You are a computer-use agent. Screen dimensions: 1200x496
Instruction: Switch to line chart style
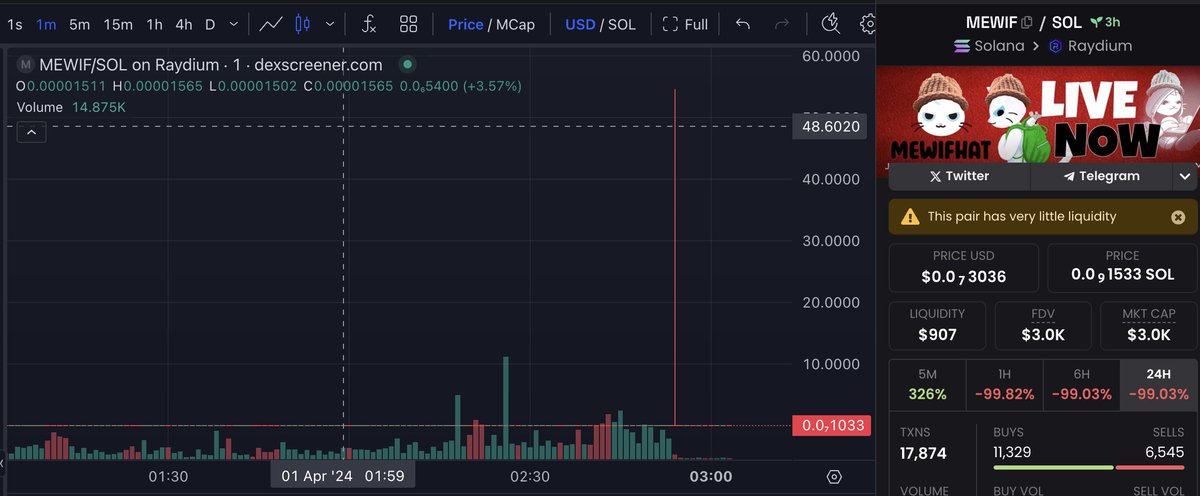pyautogui.click(x=270, y=24)
